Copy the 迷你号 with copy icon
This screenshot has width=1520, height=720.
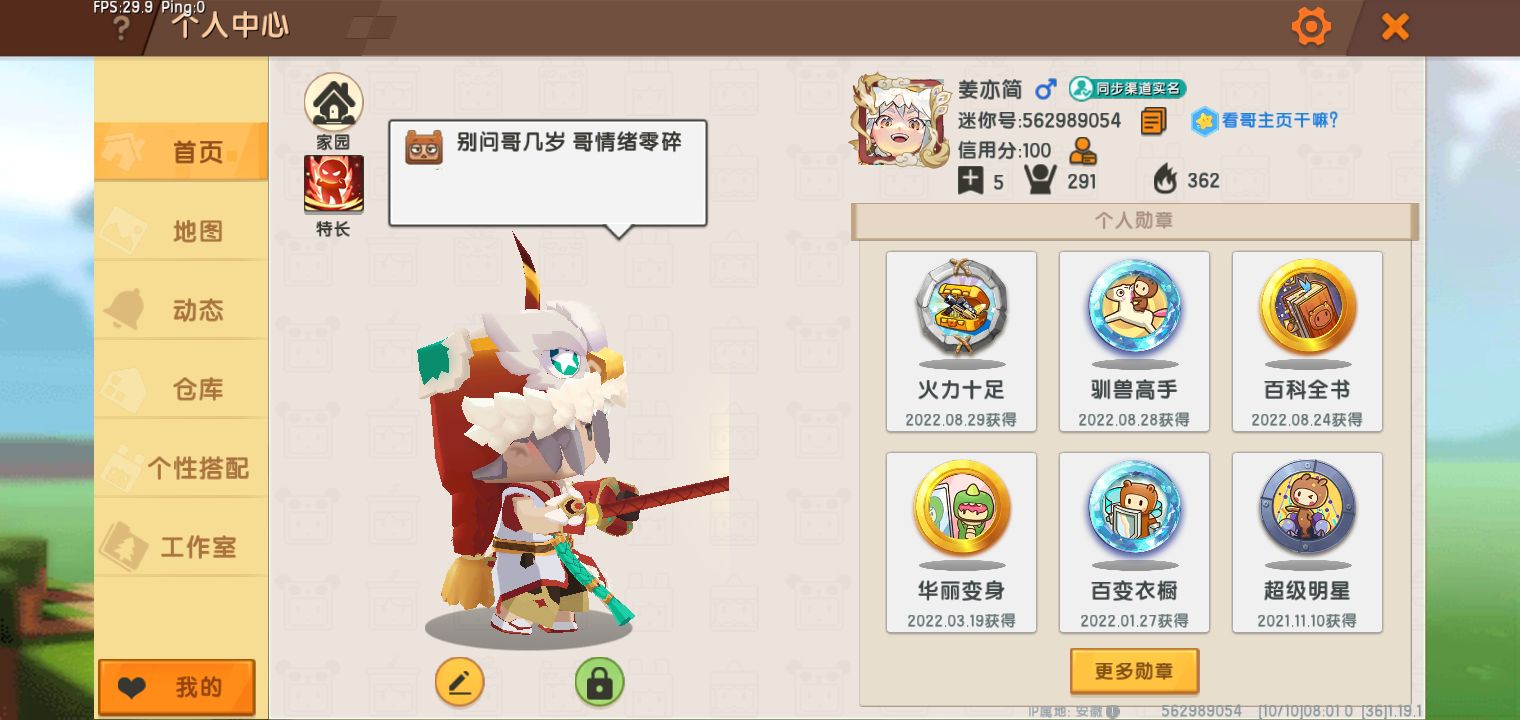tap(1153, 121)
